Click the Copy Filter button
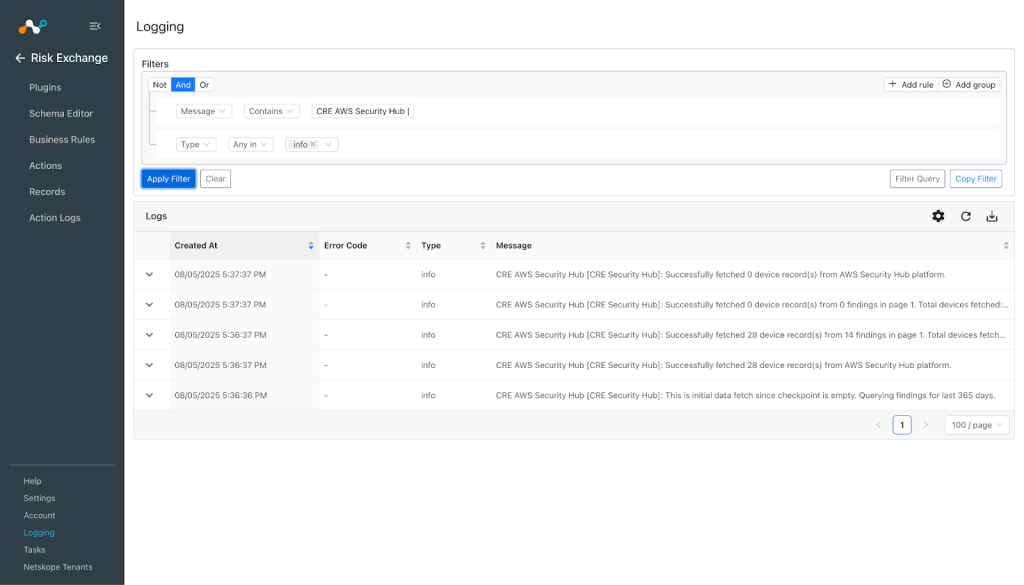The height and width of the screenshot is (585, 1024). (x=976, y=179)
